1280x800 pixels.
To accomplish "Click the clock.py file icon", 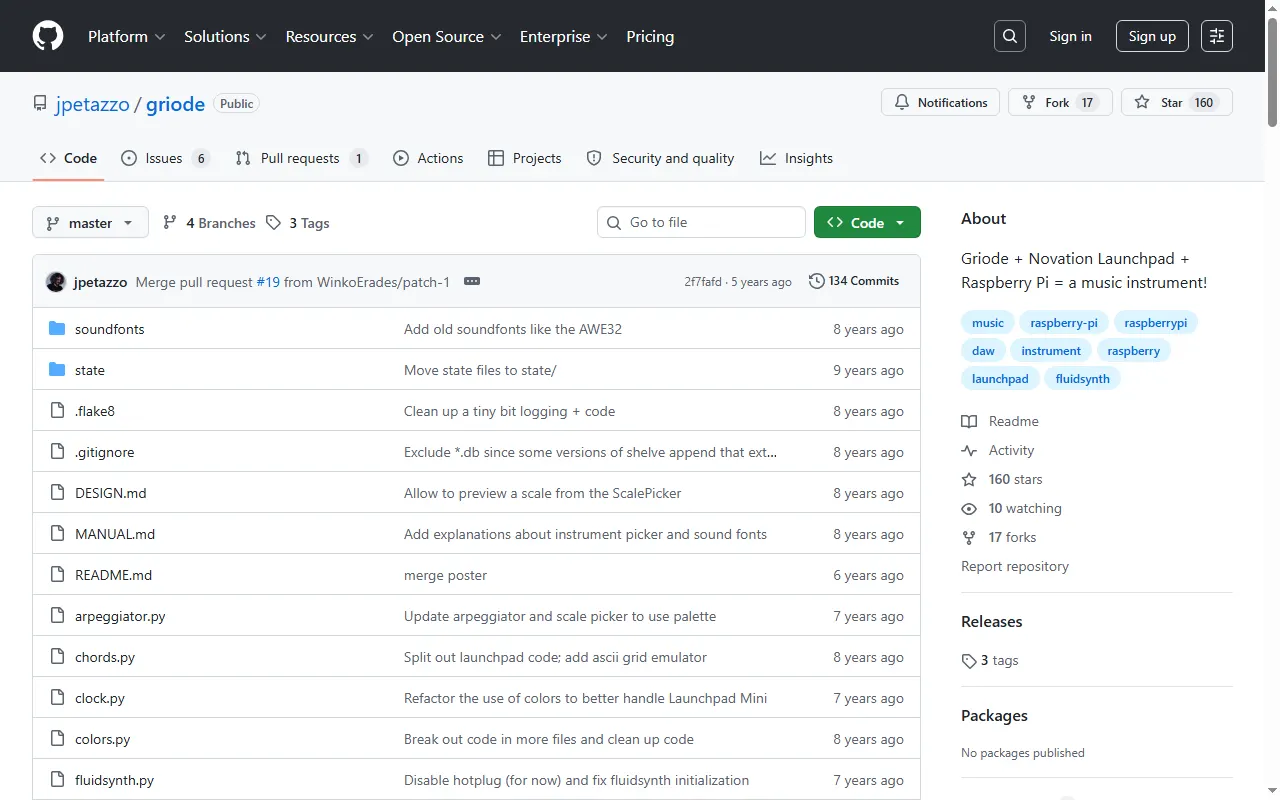I will coord(57,698).
